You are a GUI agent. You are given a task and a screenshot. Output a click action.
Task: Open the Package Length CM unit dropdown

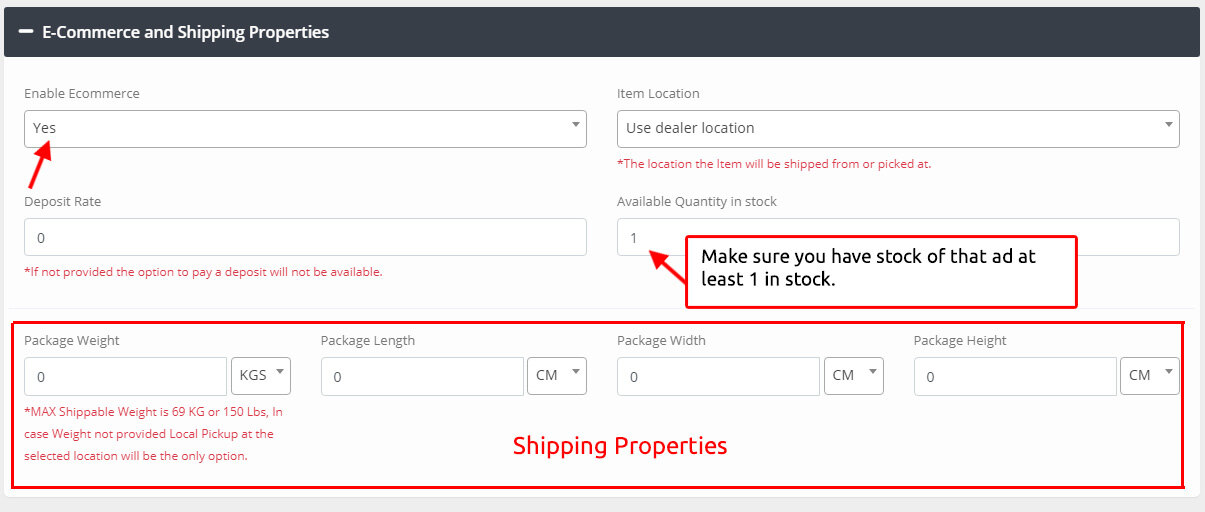(556, 376)
